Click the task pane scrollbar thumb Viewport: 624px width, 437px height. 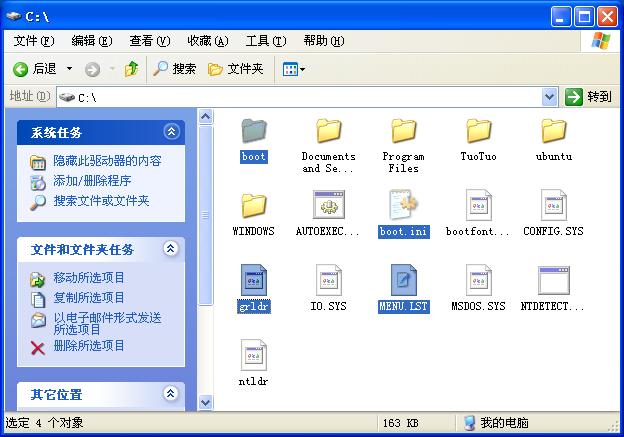coord(205,215)
